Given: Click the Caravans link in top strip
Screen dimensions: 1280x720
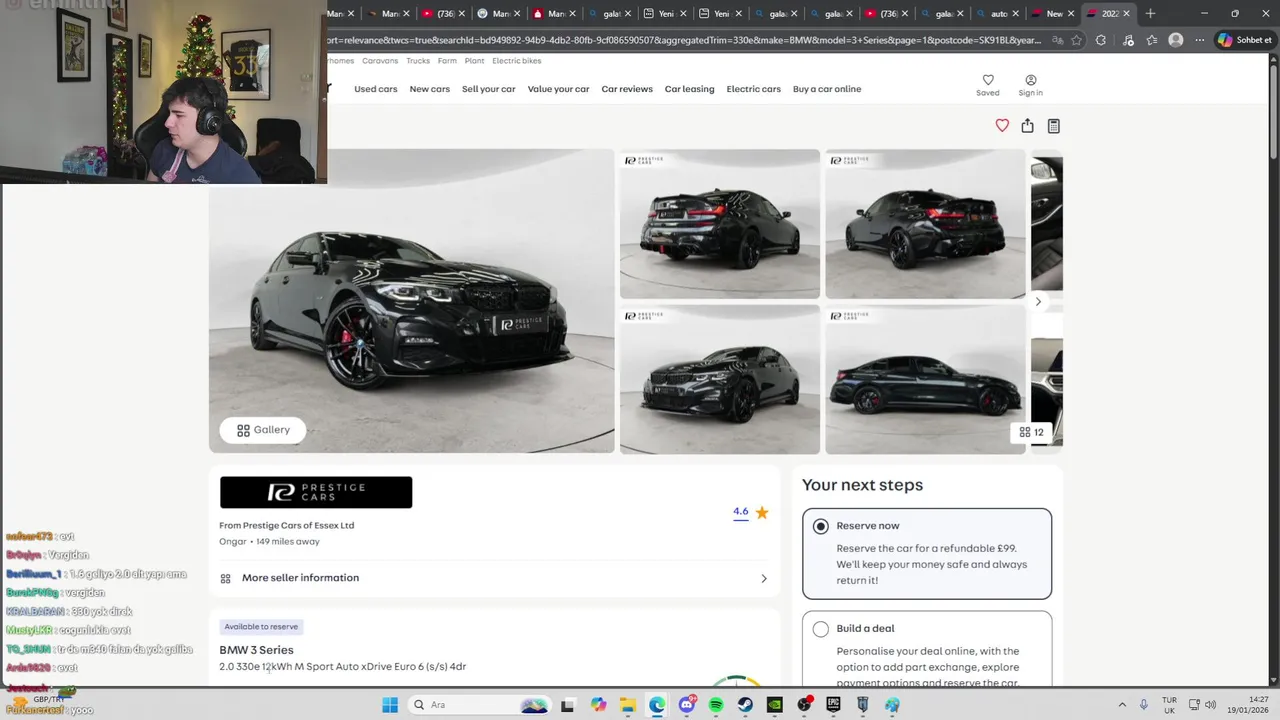Looking at the screenshot, I should (x=380, y=61).
